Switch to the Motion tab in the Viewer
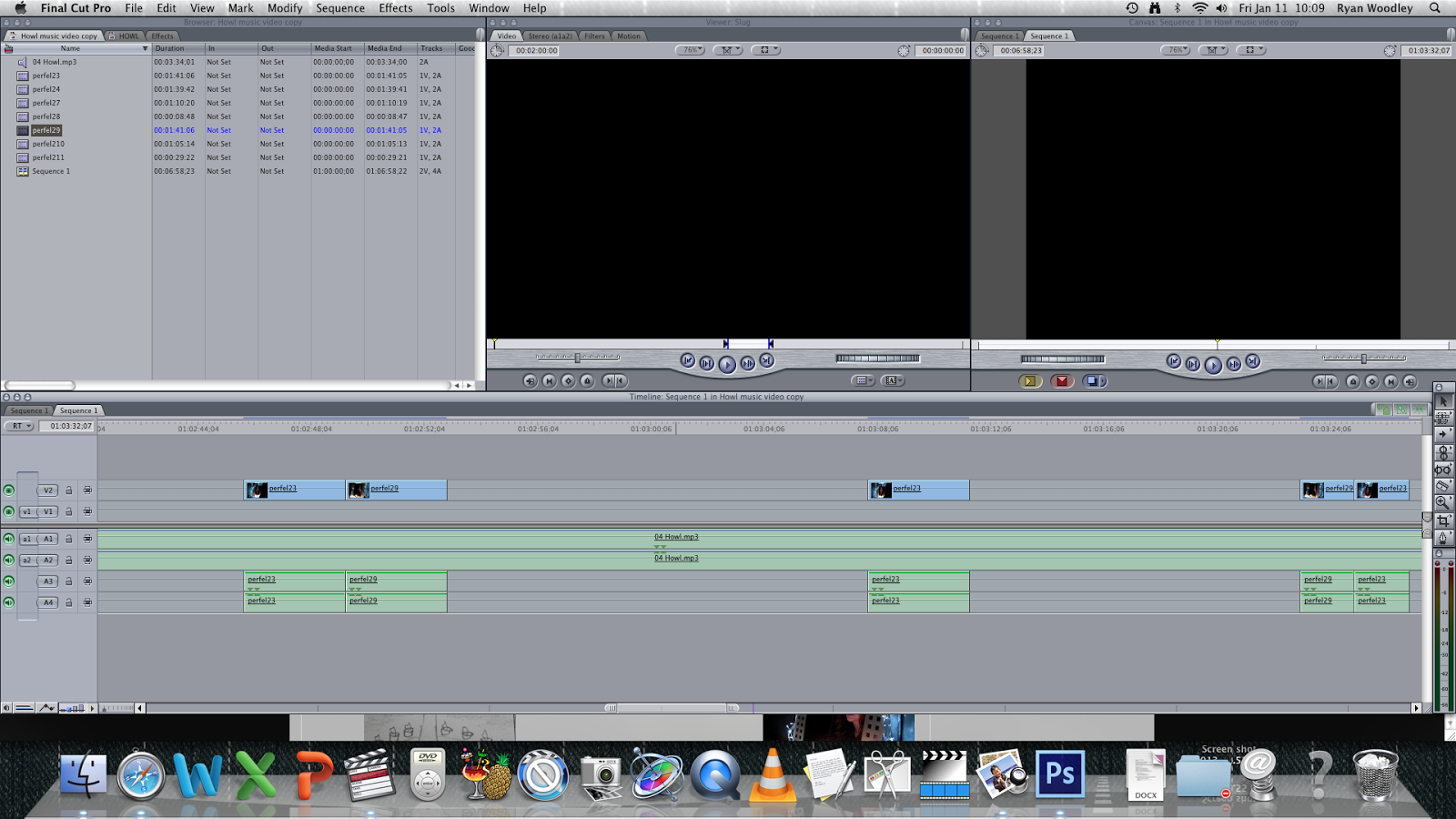The width and height of the screenshot is (1456, 819). (627, 36)
